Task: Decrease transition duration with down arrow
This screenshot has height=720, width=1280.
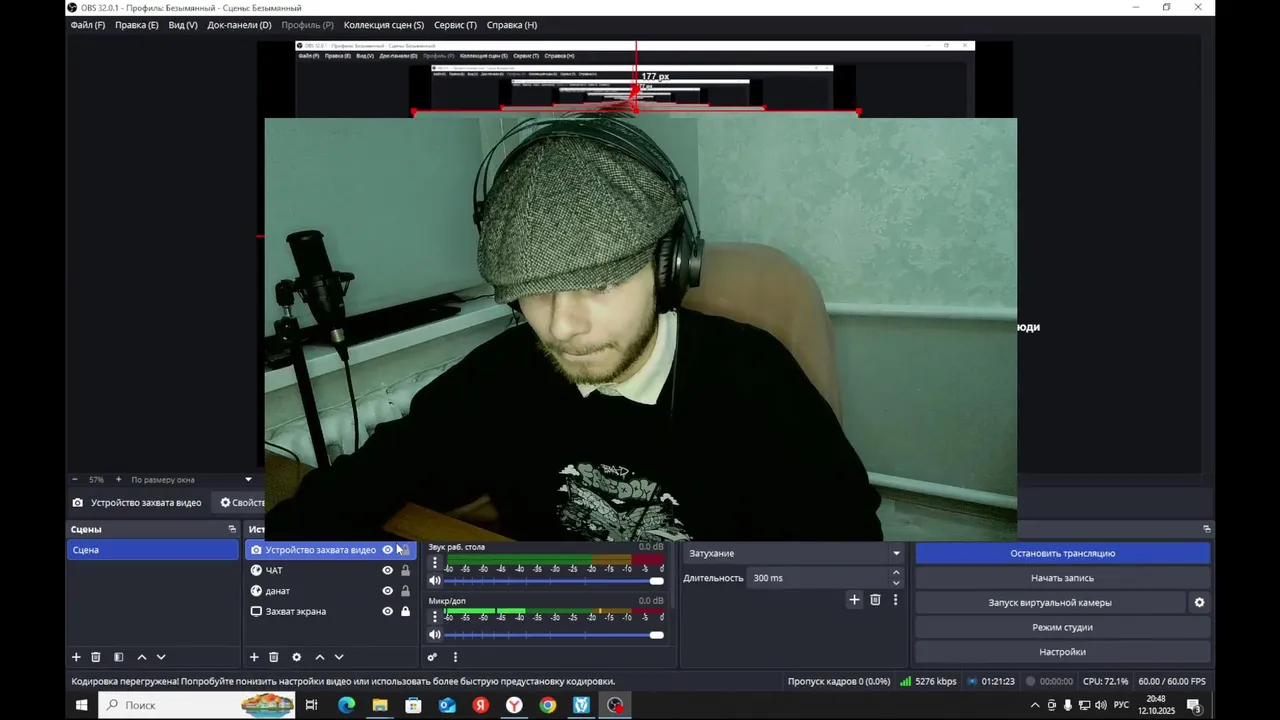Action: 896,583
